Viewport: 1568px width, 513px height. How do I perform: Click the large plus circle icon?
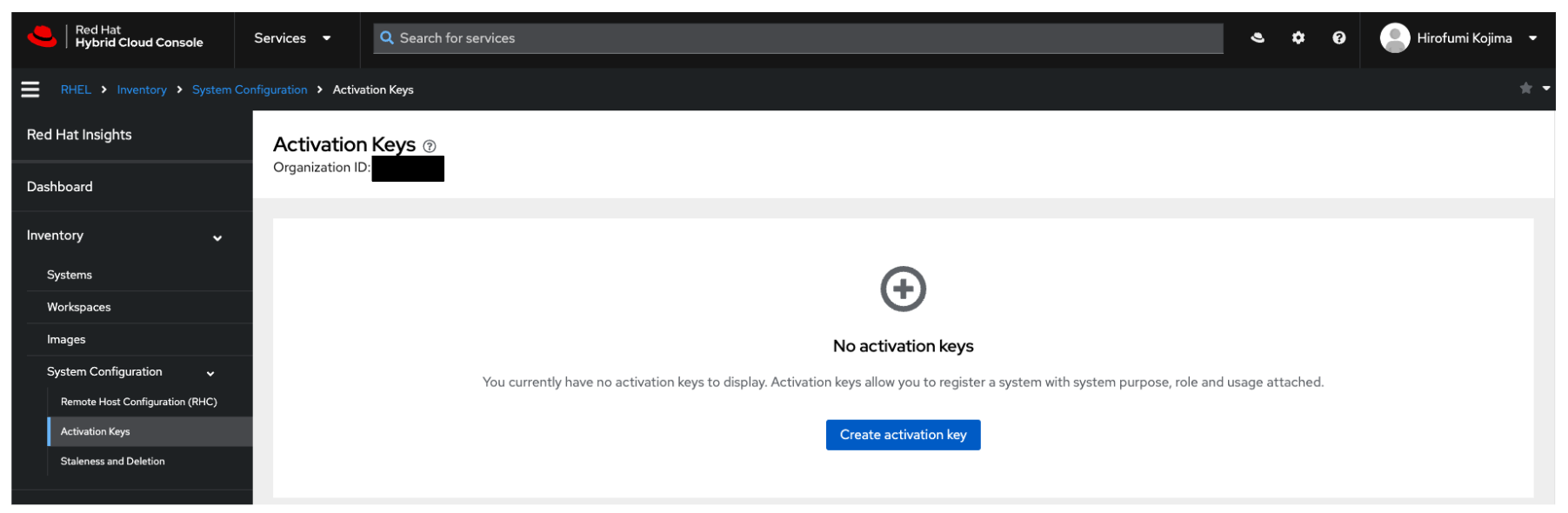coord(903,289)
